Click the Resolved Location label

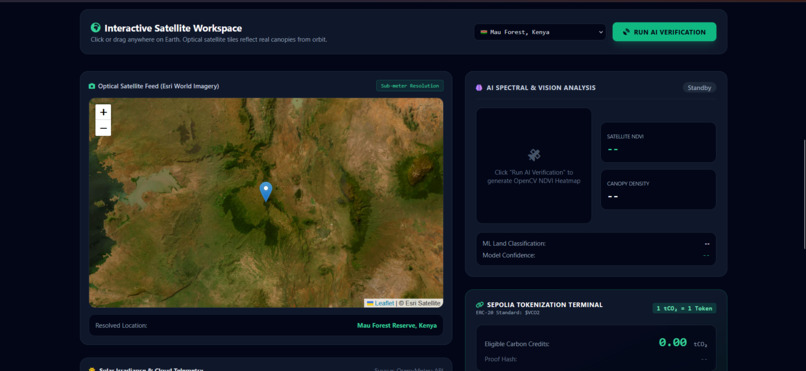pos(121,325)
